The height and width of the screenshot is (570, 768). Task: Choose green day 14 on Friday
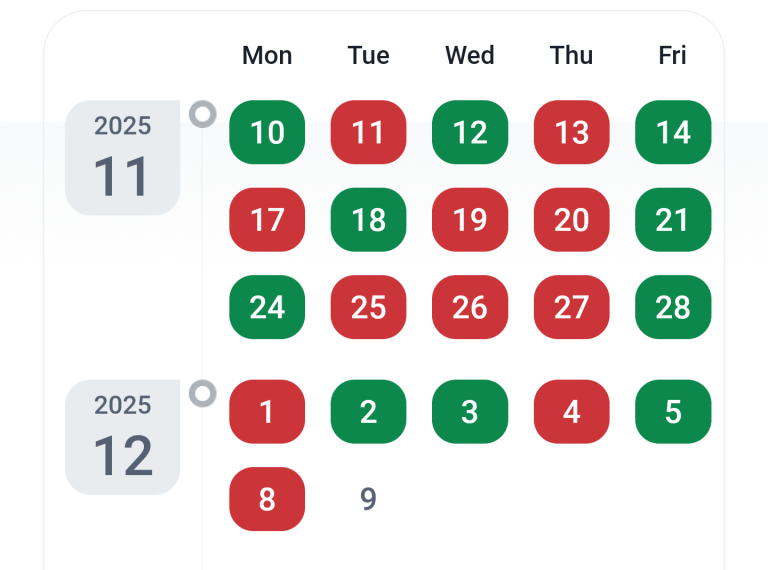673,132
